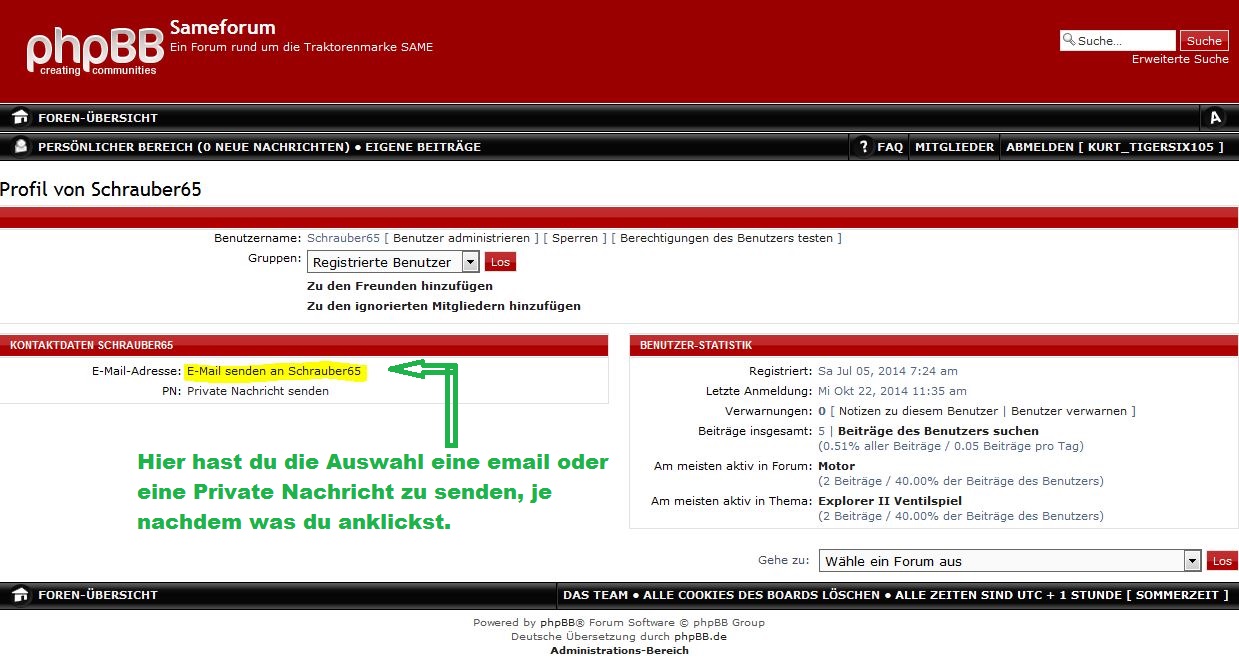Open Eigene Beiträge in navigation bar

pos(423,147)
